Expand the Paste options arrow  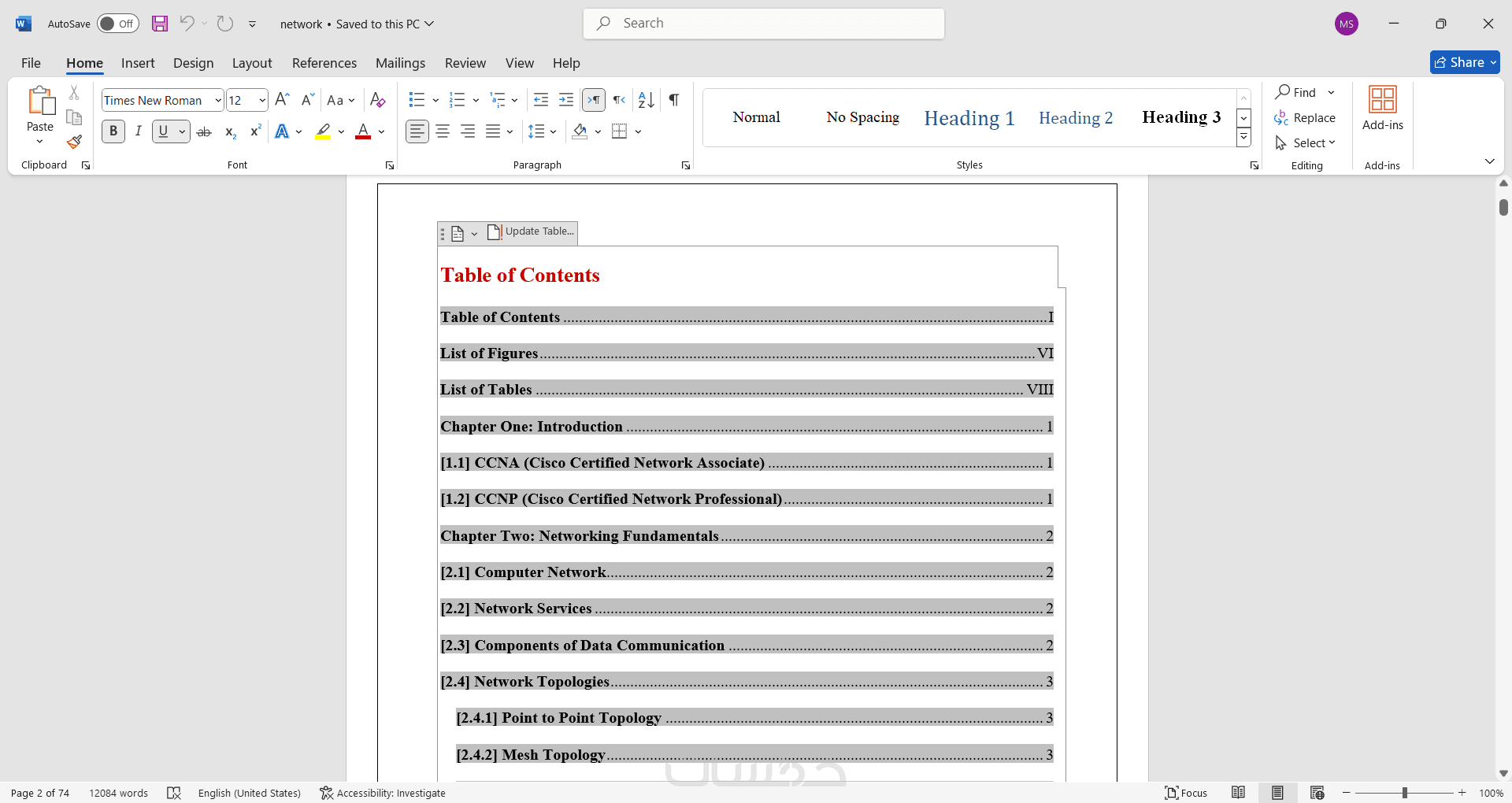(40, 142)
